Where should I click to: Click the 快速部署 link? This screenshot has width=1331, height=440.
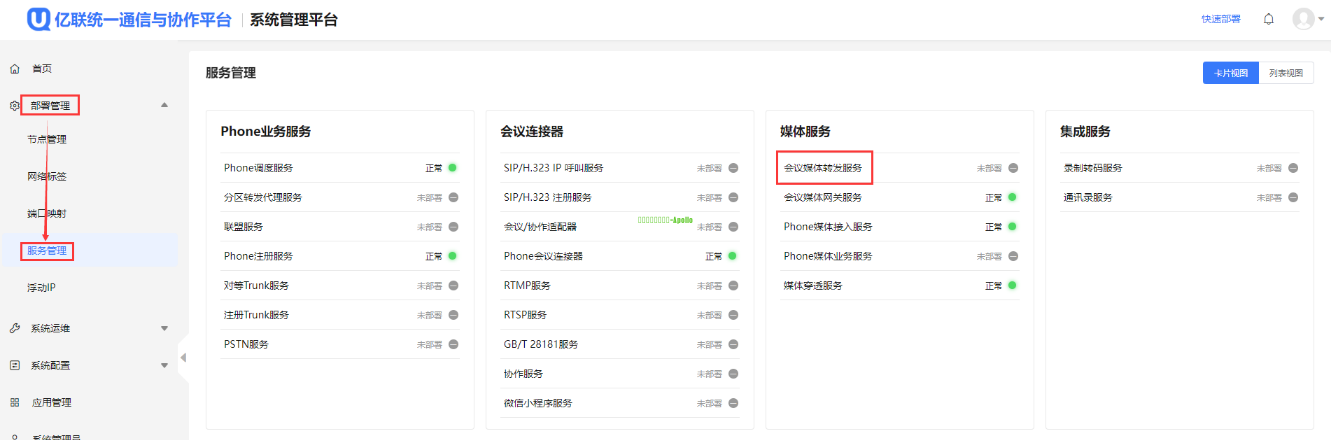pos(1220,19)
